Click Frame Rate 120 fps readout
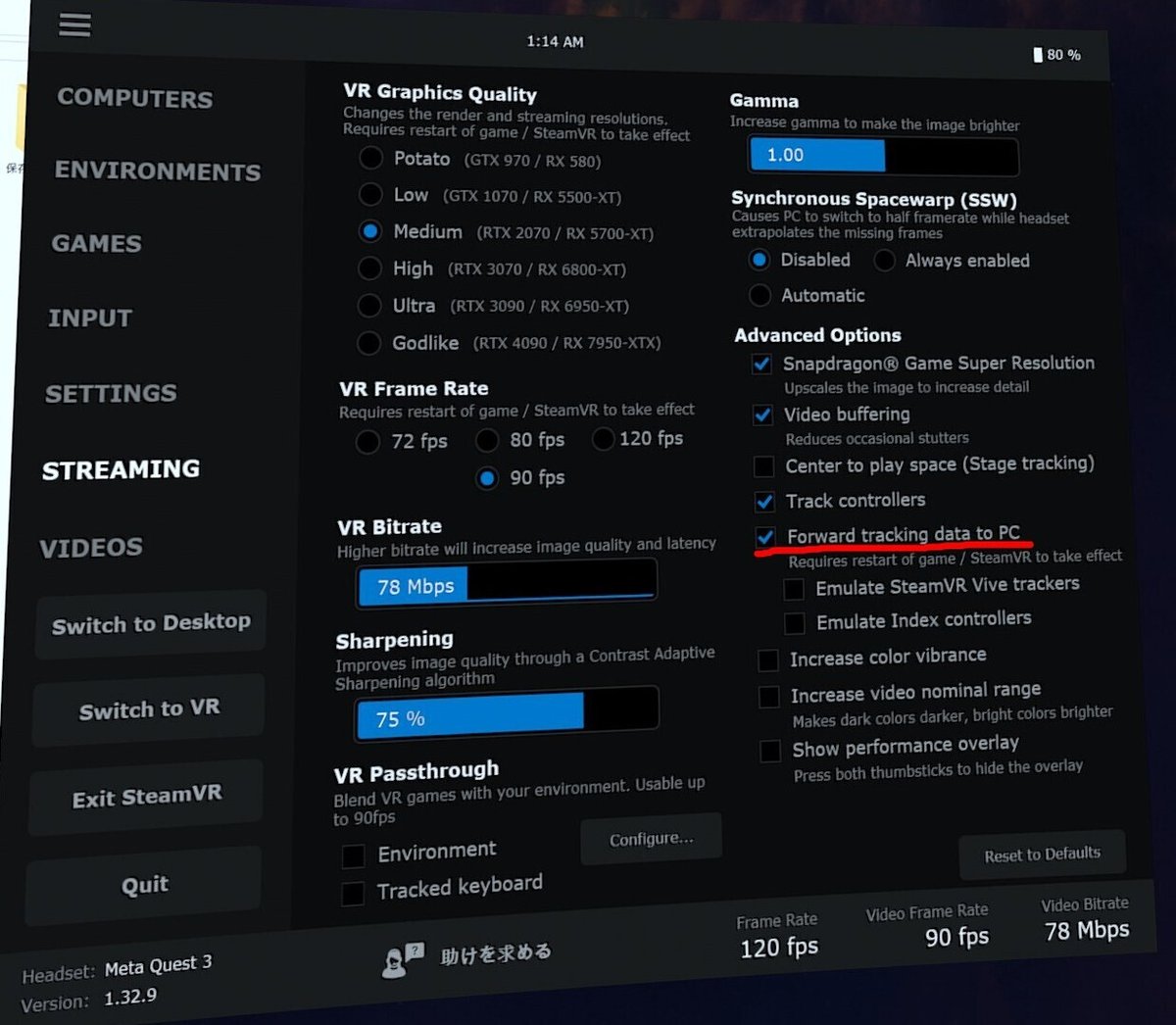Viewport: 1176px width, 1025px height. [778, 936]
